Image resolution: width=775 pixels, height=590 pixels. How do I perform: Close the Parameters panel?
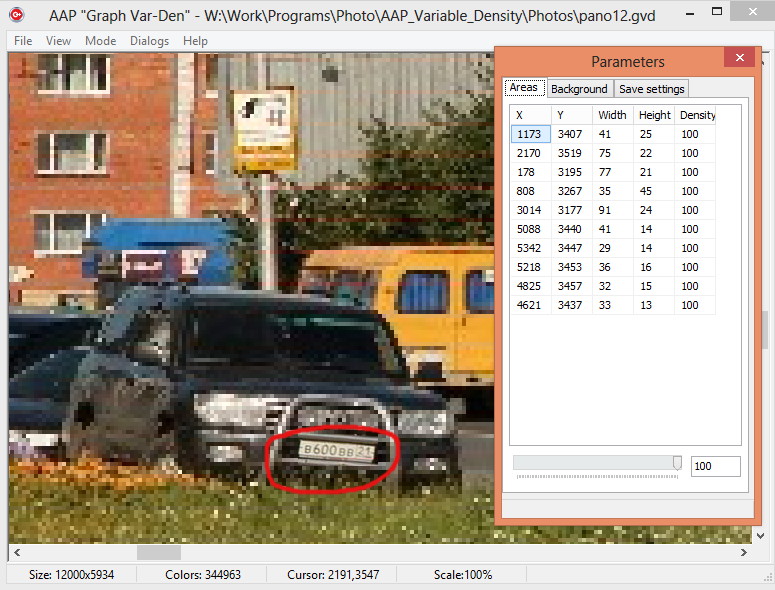coord(739,57)
